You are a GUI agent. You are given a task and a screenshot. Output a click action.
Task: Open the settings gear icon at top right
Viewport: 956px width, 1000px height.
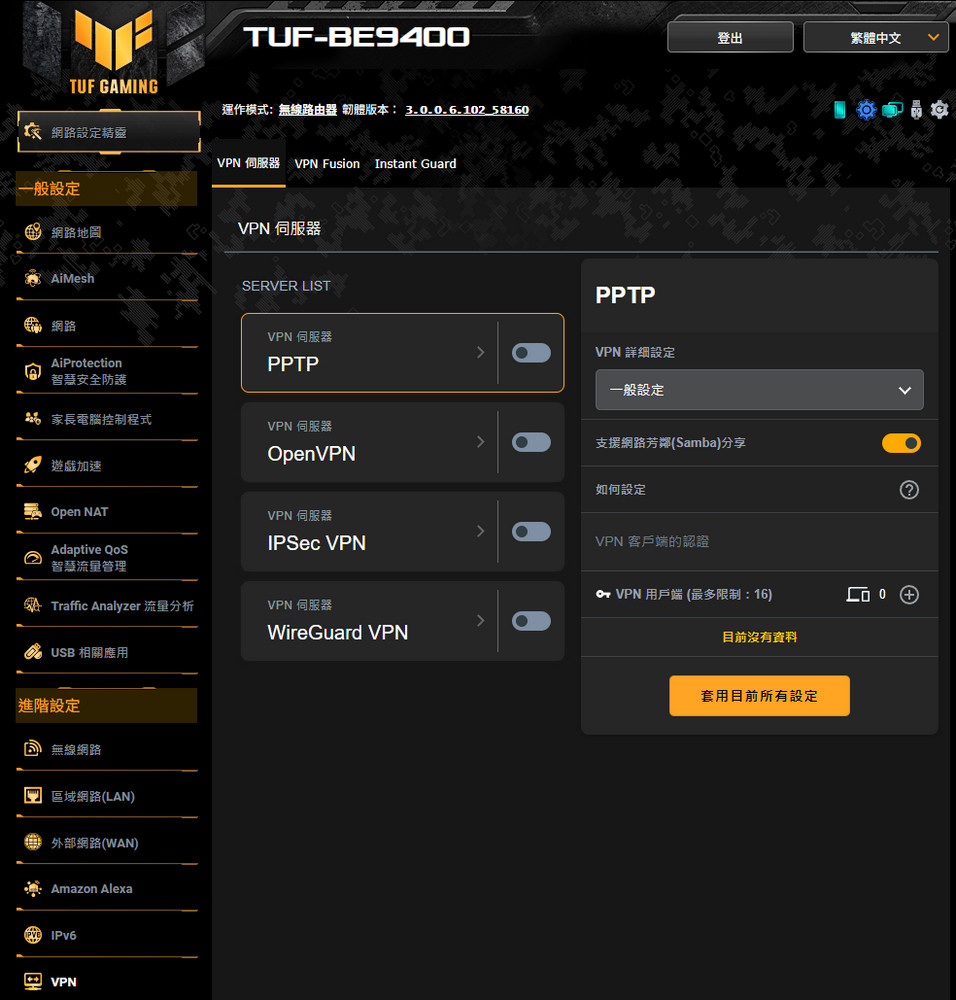point(939,110)
